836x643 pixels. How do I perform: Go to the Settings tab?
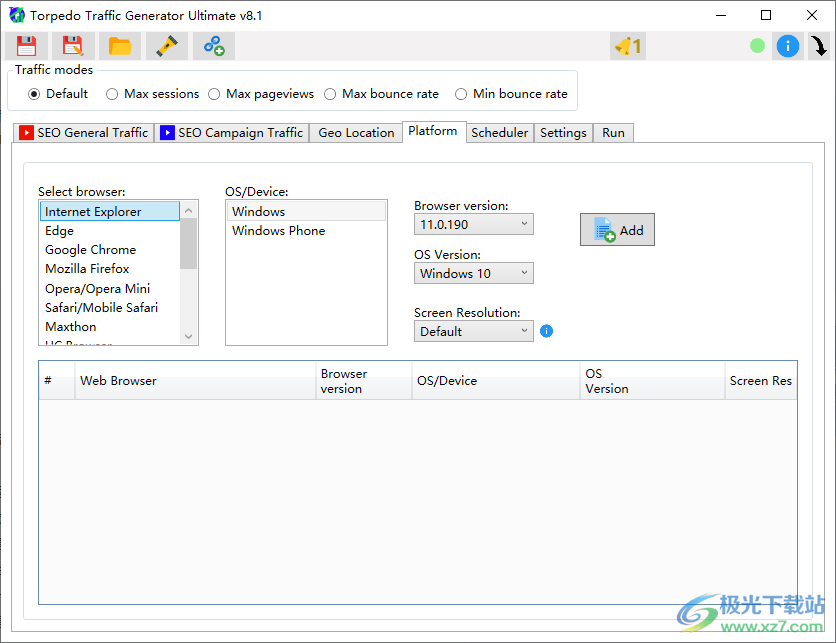(x=563, y=133)
